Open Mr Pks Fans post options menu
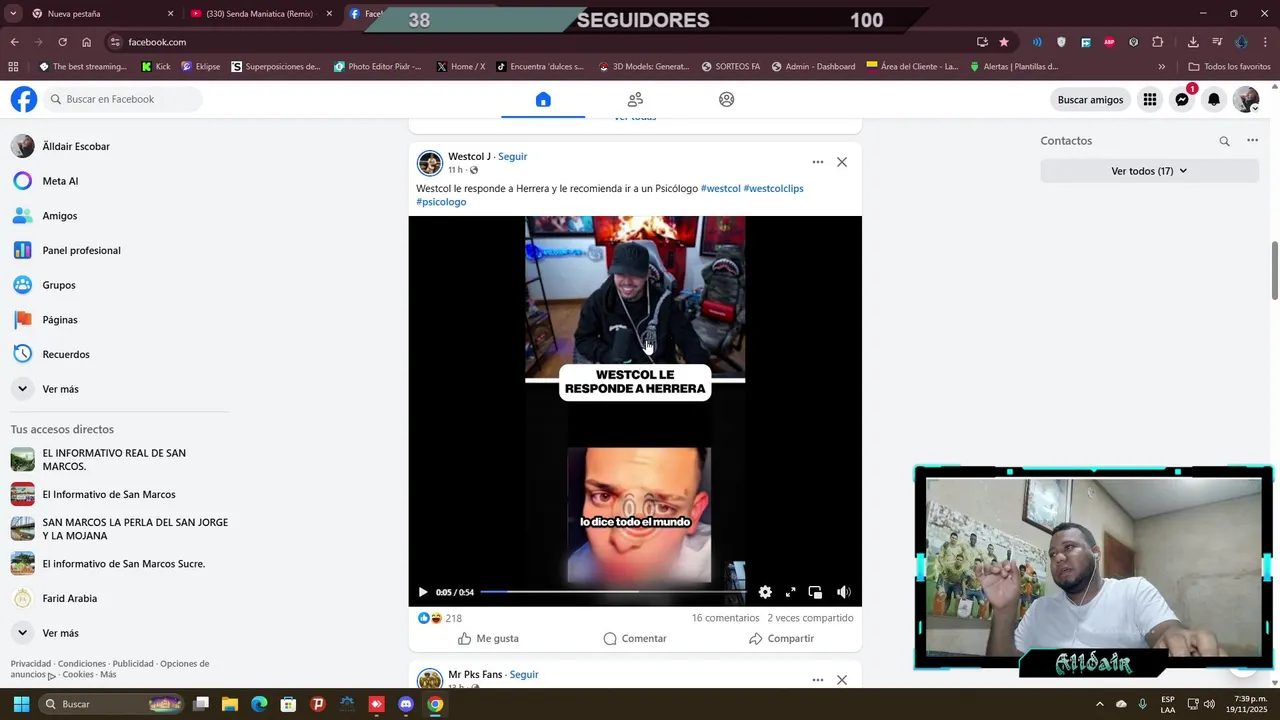 pyautogui.click(x=817, y=680)
